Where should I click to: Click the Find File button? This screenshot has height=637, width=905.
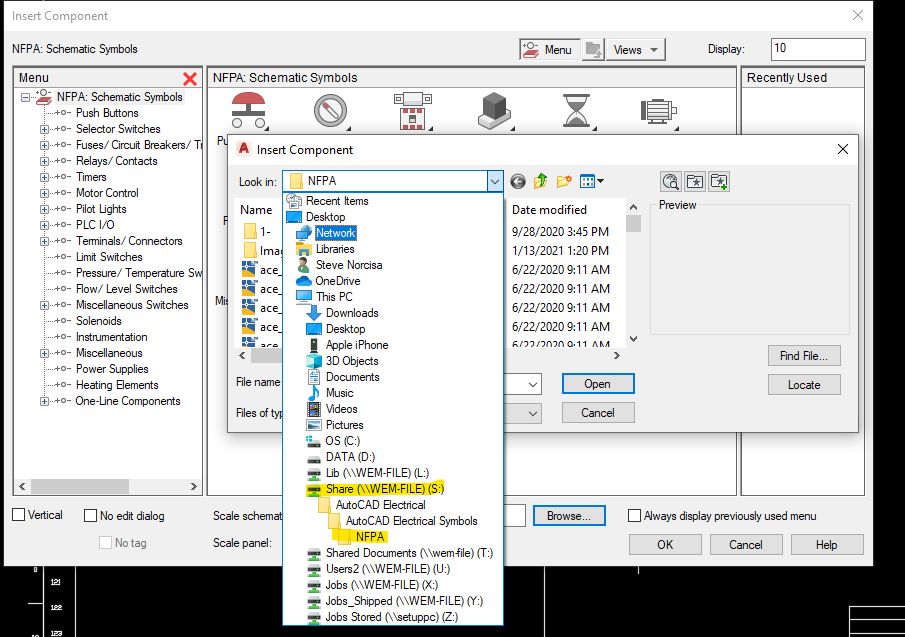coord(805,356)
